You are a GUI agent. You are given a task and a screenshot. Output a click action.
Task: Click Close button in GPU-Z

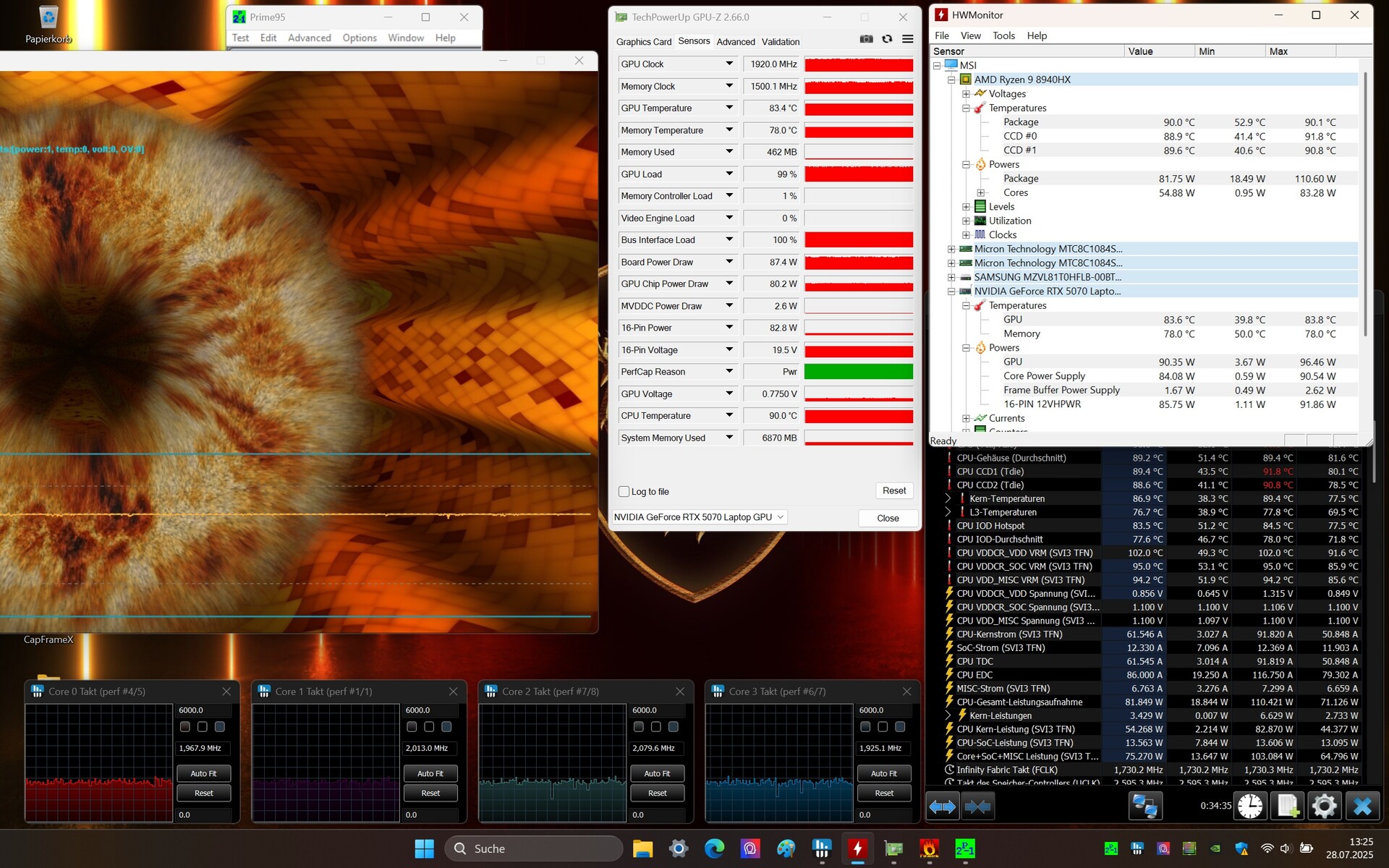(888, 518)
